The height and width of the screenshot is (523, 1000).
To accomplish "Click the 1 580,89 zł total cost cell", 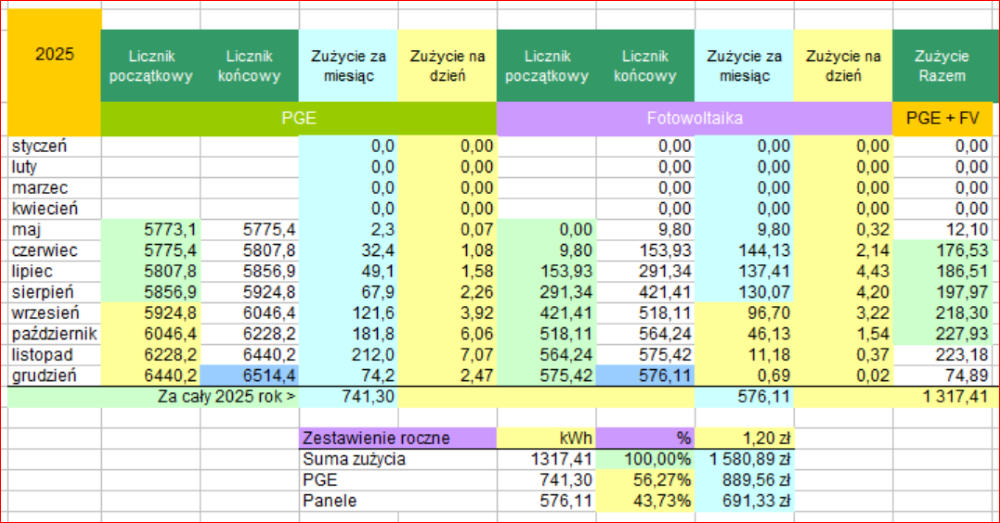I will tap(743, 458).
